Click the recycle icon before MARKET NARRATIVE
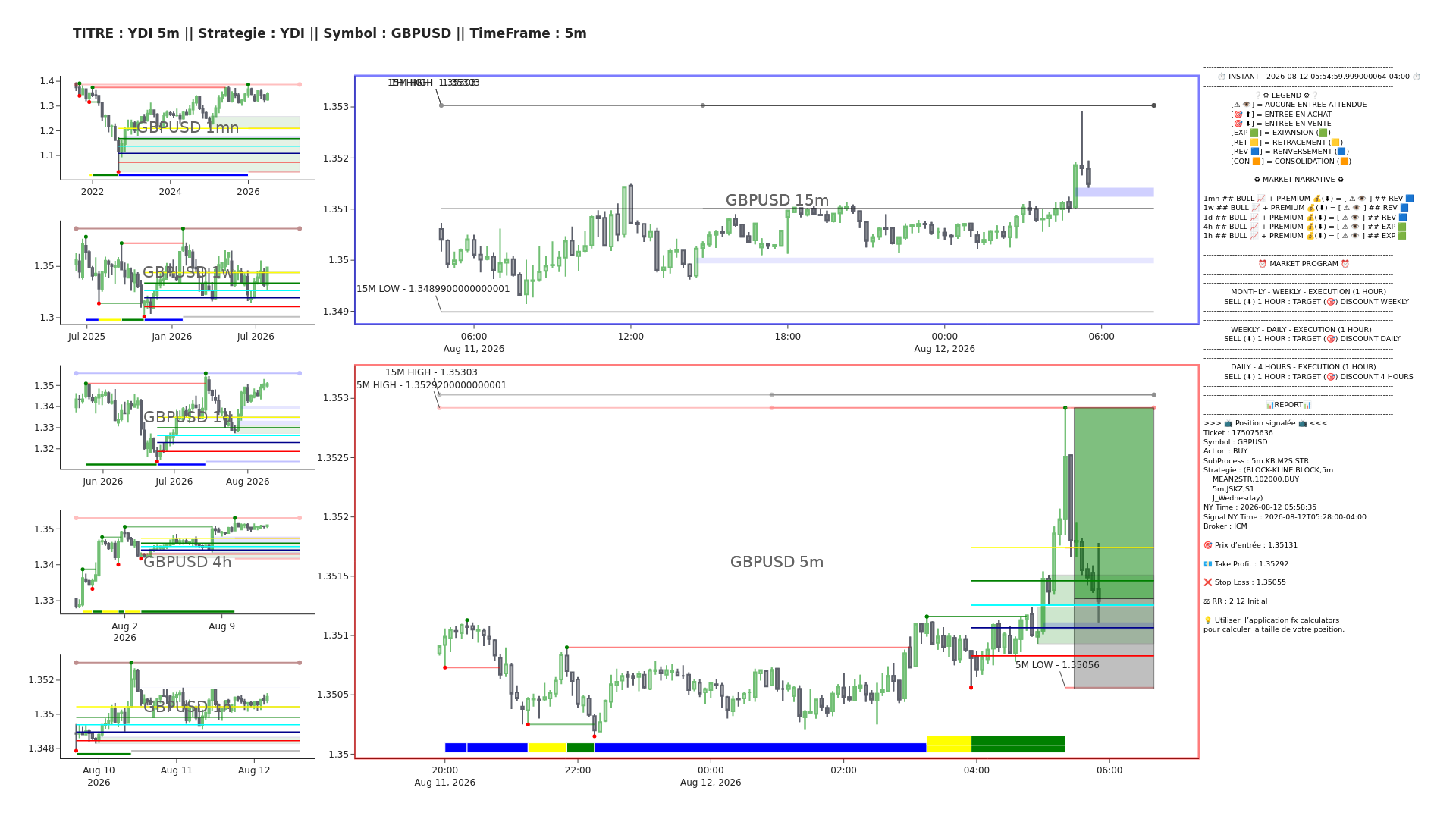Screen dimensions: 1456x819 coord(1257,180)
